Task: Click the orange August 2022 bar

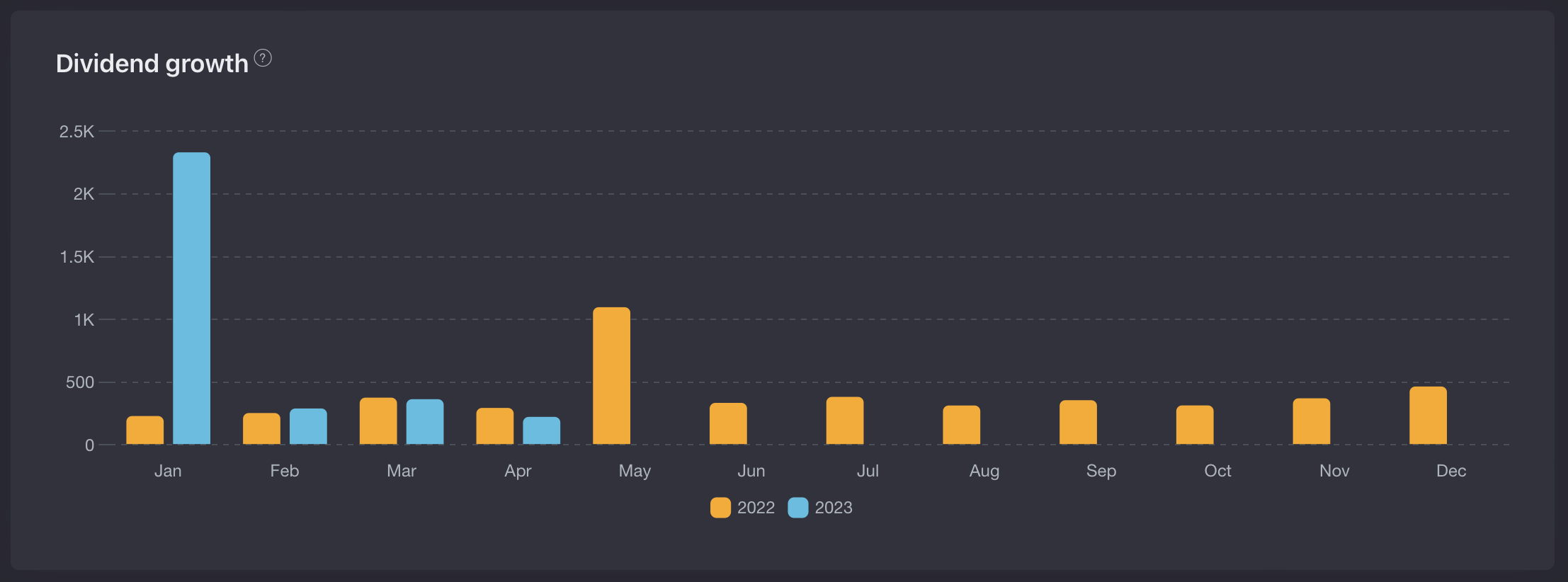Action: 961,426
